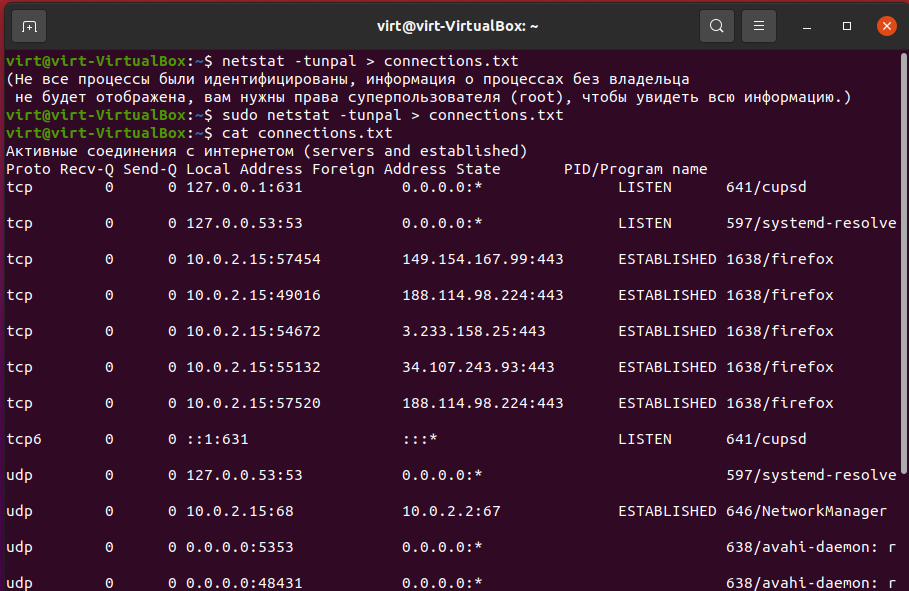Click the cat connections.txt command

pos(307,133)
